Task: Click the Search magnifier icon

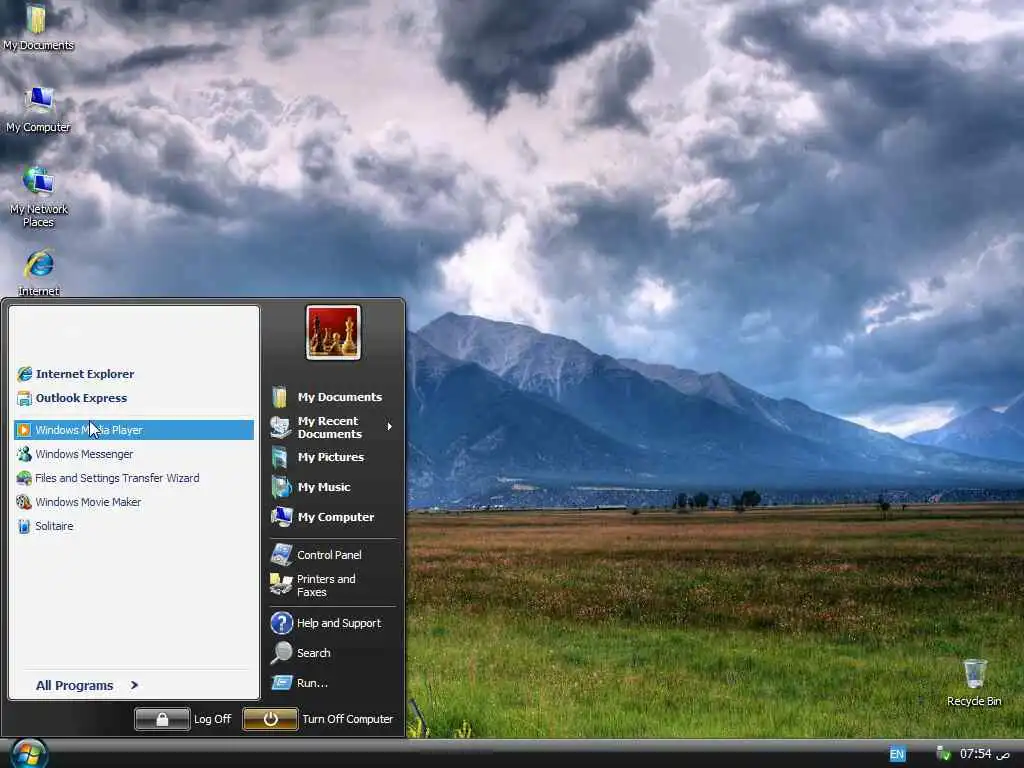Action: 281,652
